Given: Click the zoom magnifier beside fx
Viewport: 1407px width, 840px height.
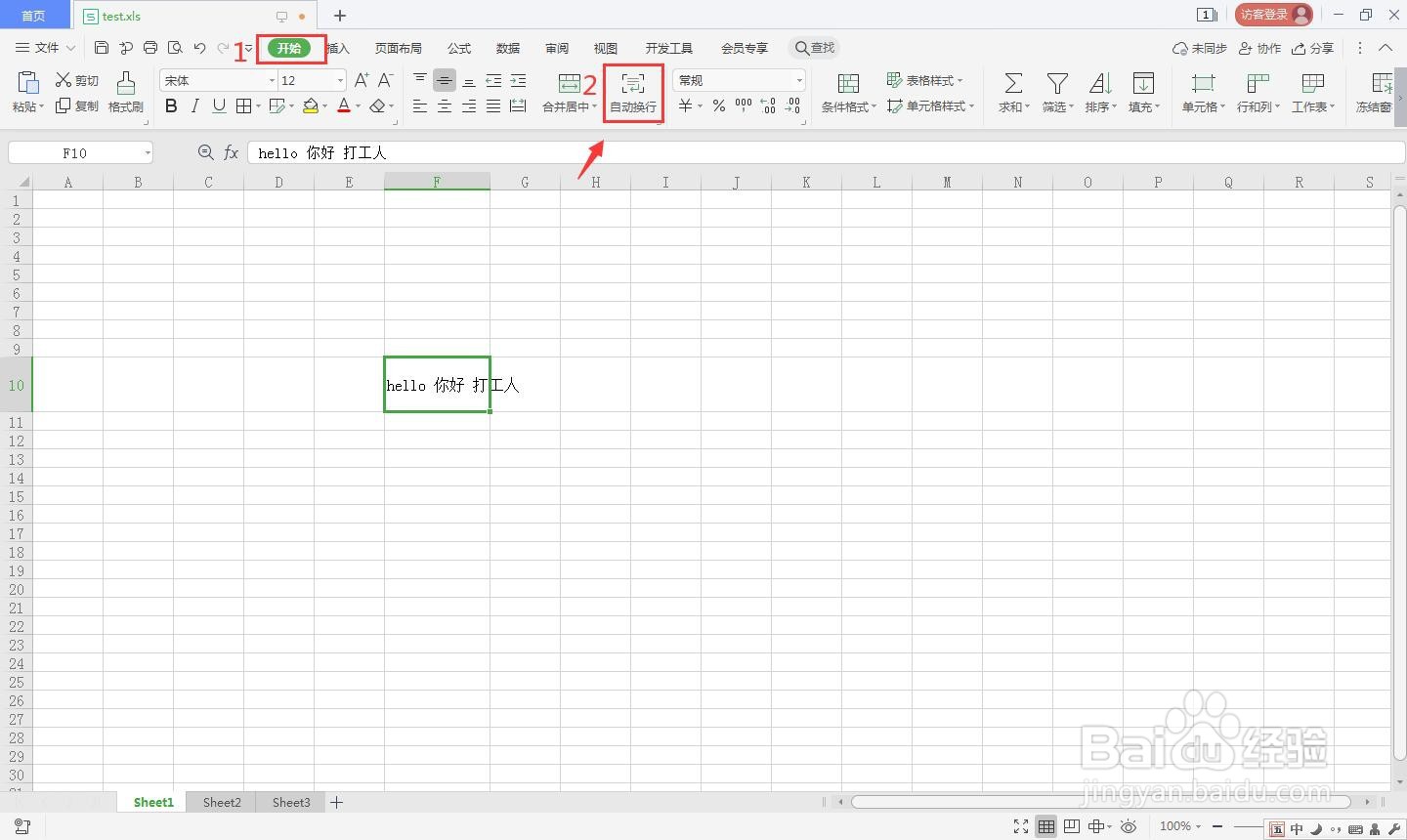Looking at the screenshot, I should [205, 152].
